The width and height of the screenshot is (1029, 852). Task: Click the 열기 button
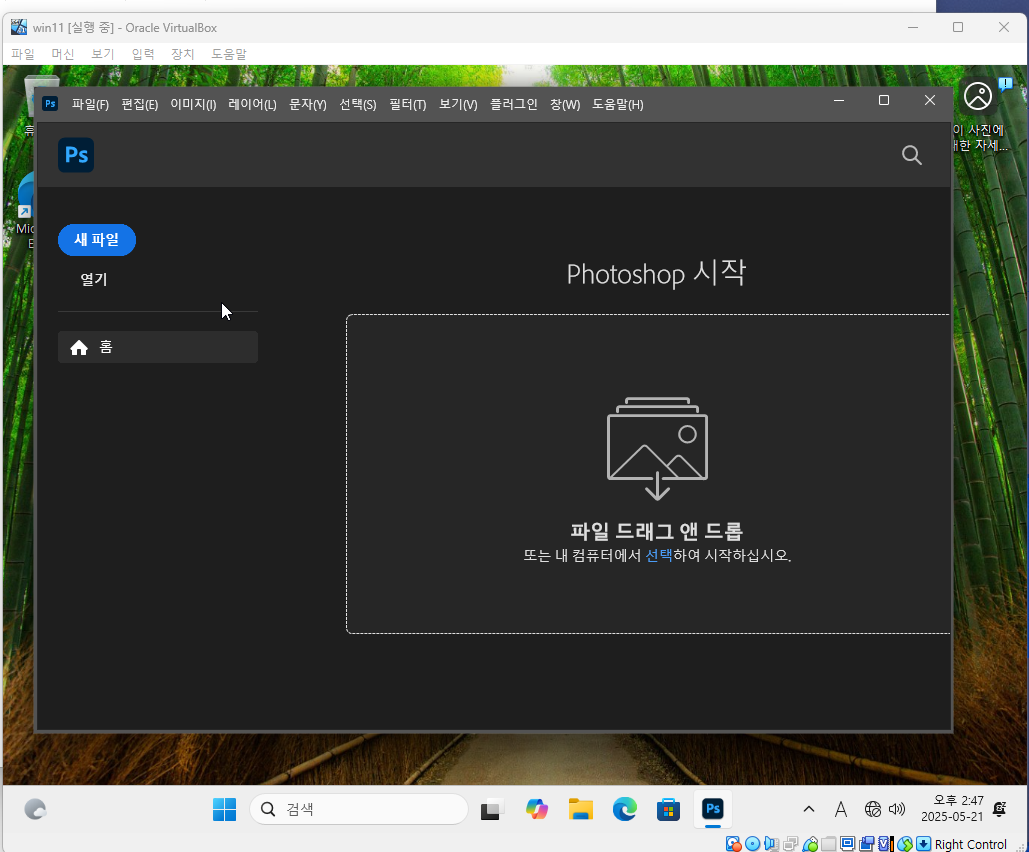[x=94, y=280]
